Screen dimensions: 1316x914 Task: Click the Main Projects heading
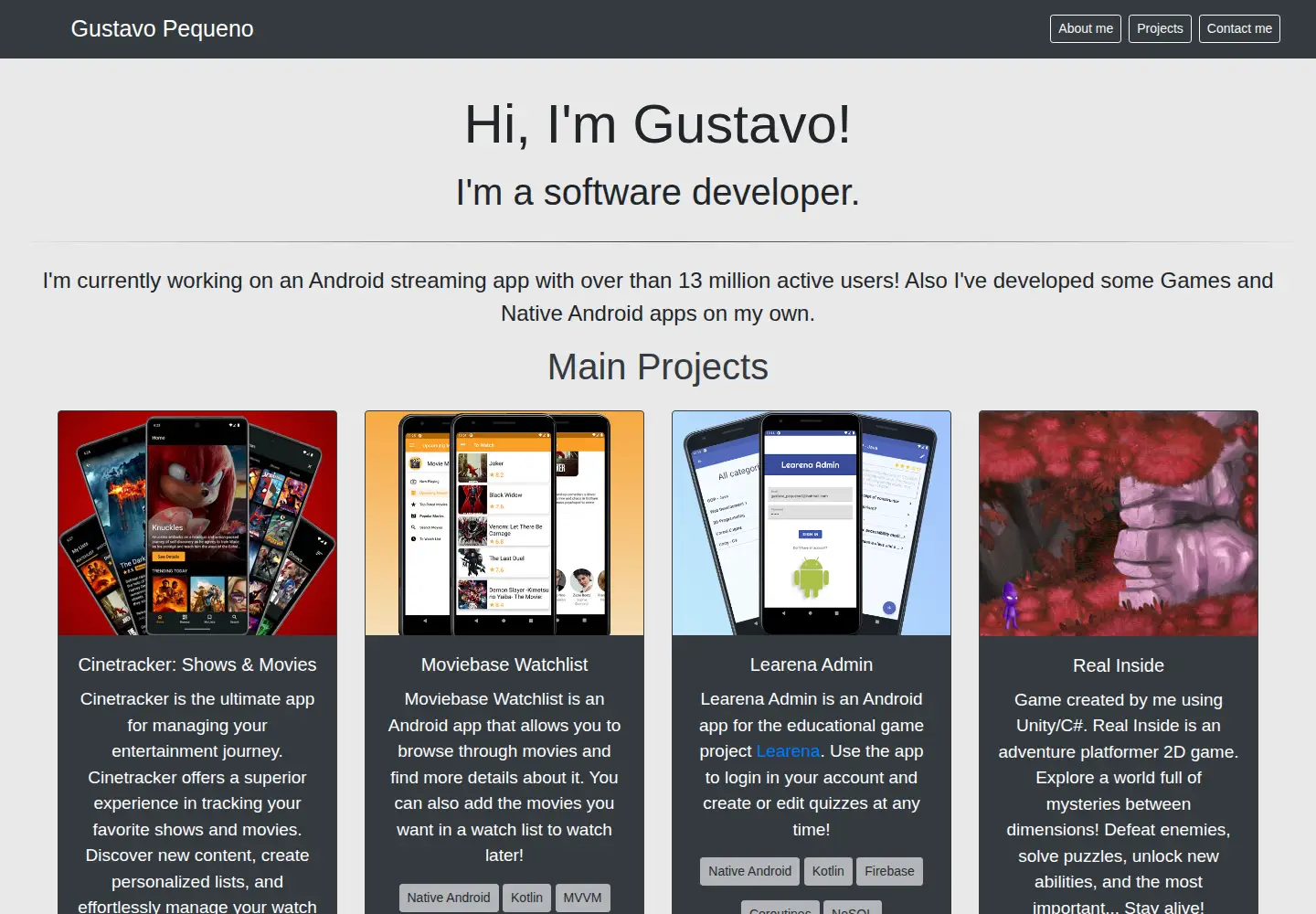coord(658,367)
